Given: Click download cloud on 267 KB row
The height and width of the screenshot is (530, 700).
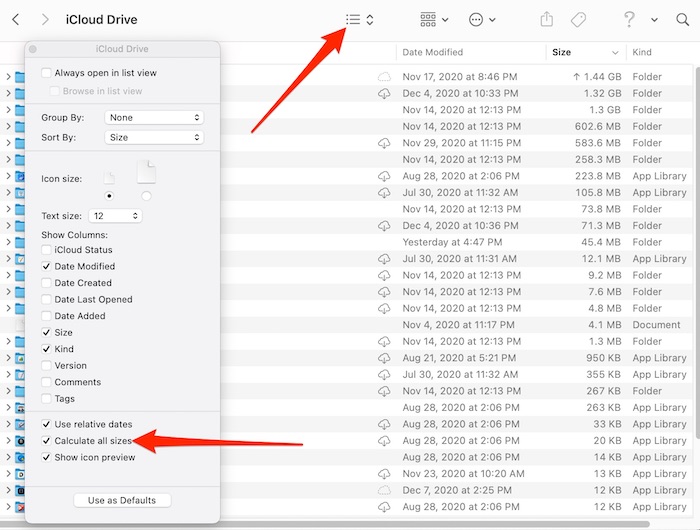Looking at the screenshot, I should 384,391.
